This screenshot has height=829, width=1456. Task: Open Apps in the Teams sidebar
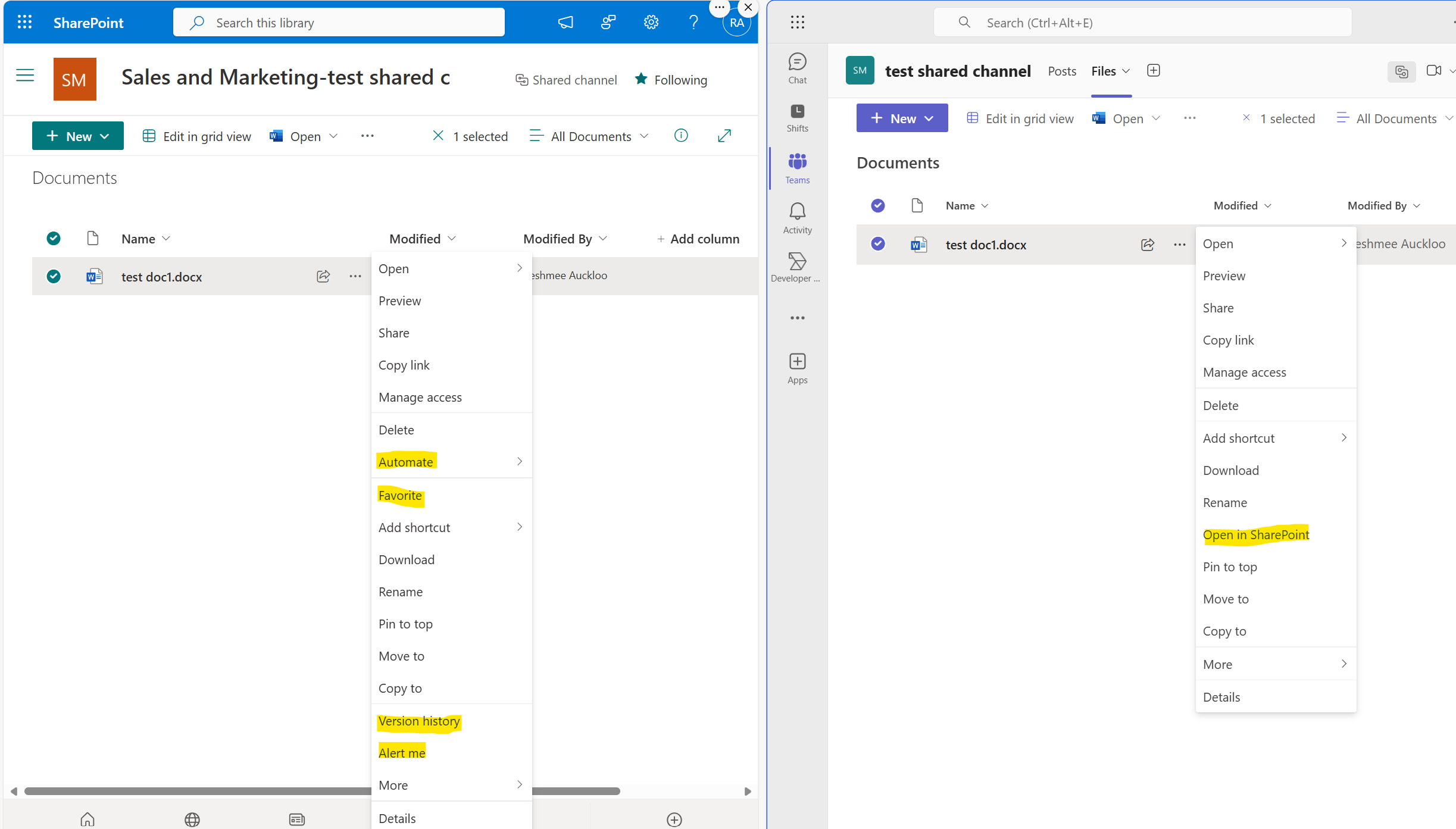(797, 368)
